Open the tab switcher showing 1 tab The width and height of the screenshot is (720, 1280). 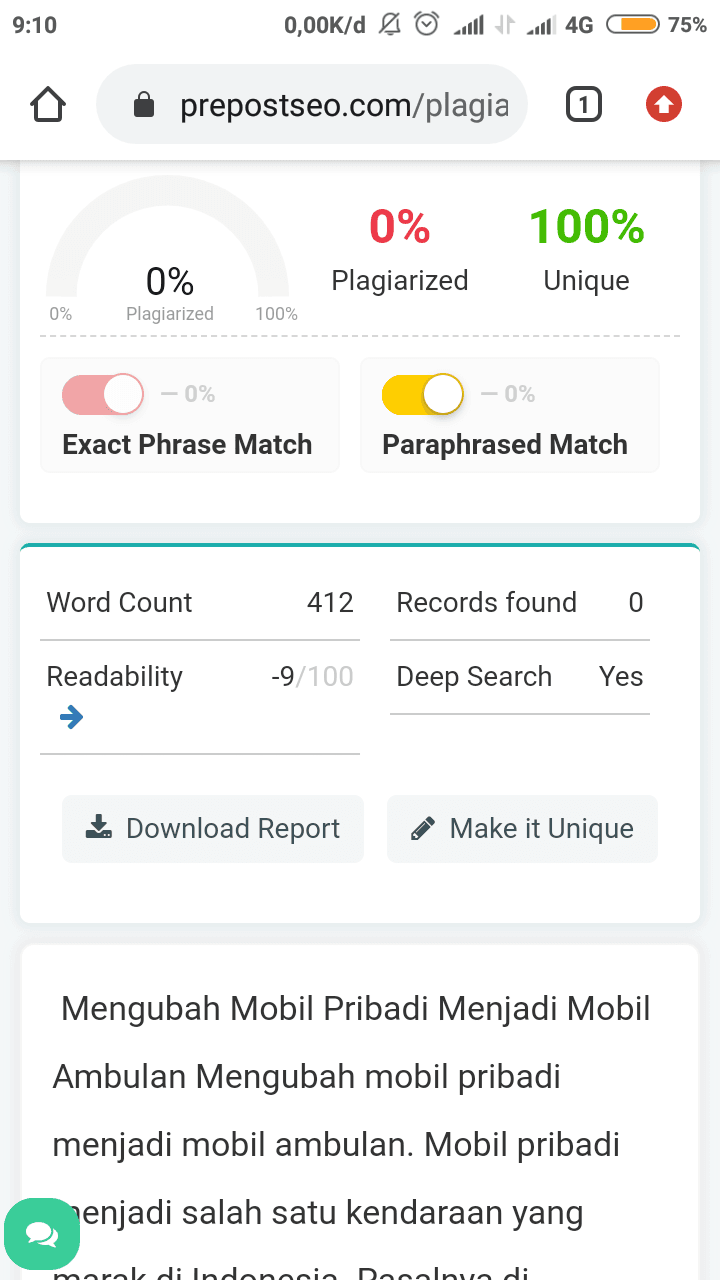(x=584, y=105)
